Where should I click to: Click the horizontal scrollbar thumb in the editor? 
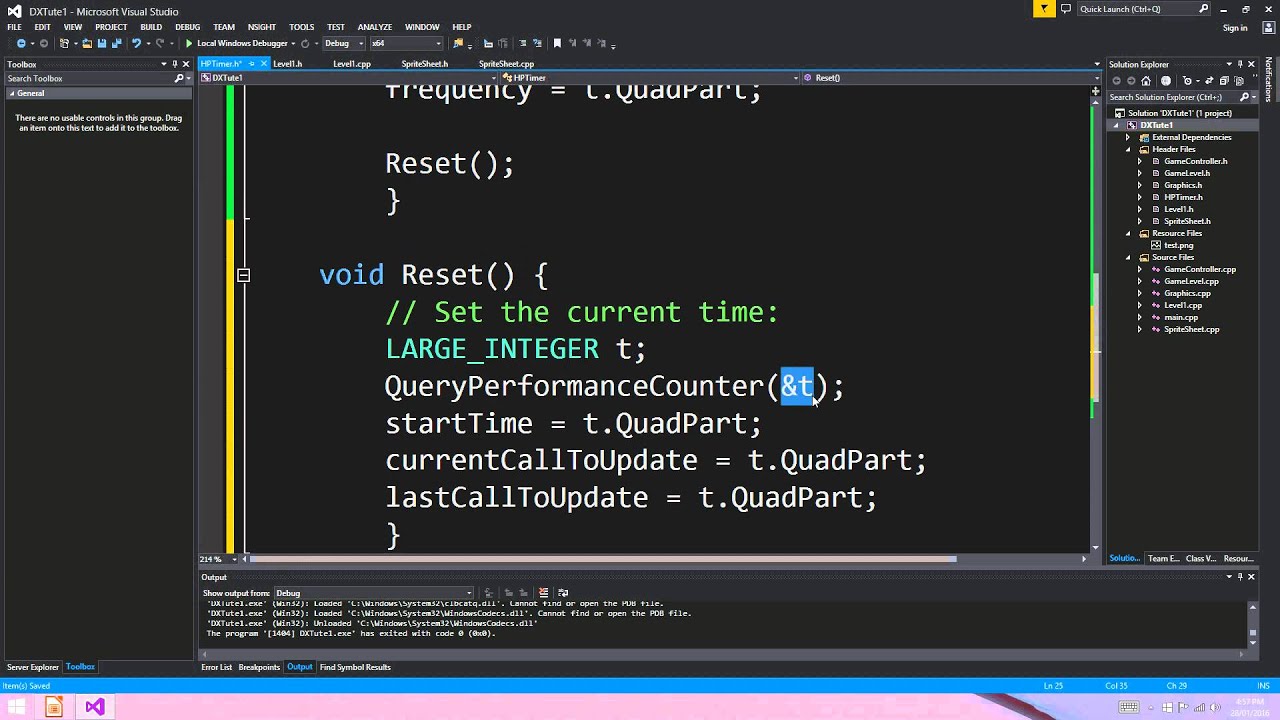click(603, 559)
